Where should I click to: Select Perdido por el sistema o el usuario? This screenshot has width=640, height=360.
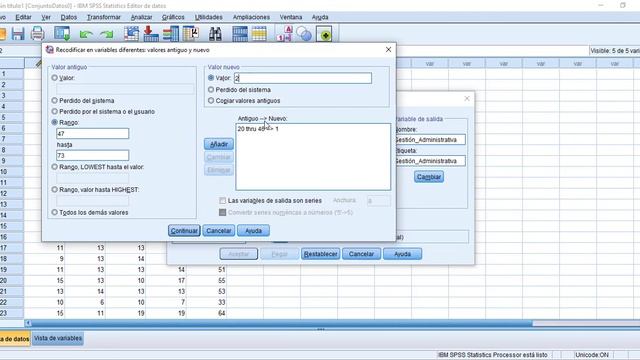point(54,111)
